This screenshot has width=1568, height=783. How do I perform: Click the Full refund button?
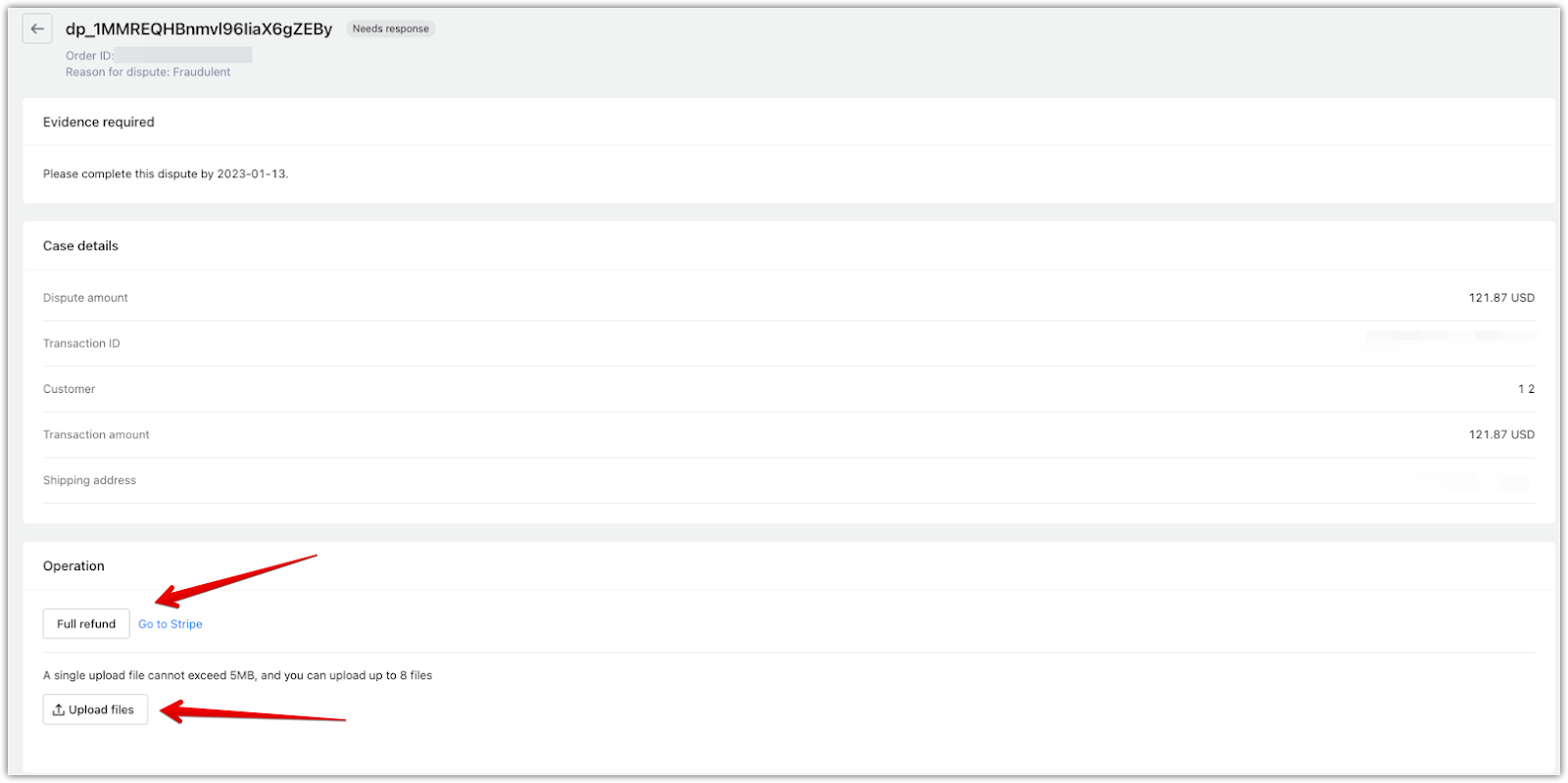pyautogui.click(x=86, y=623)
